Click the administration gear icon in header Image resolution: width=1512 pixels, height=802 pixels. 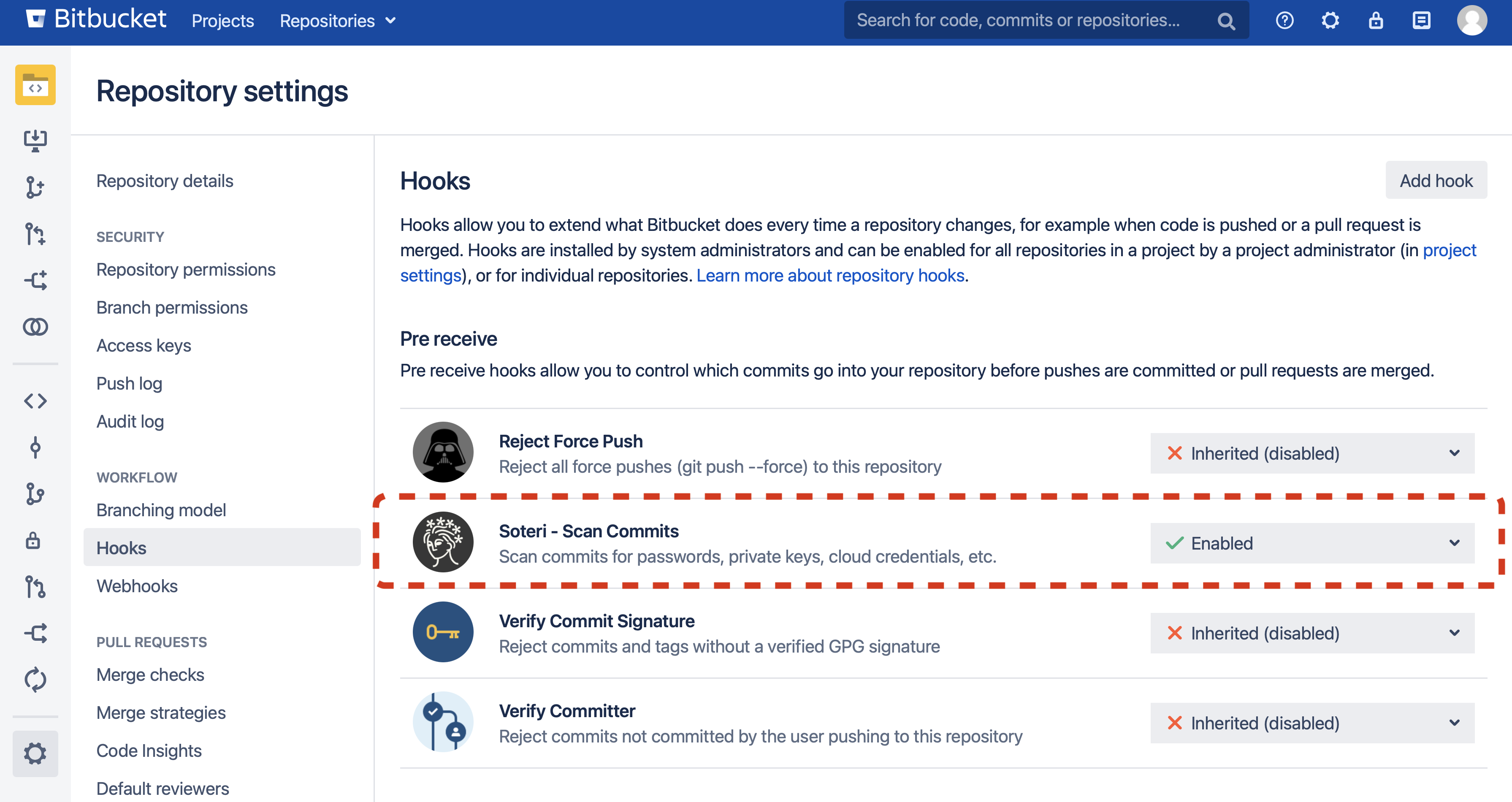[x=1330, y=21]
